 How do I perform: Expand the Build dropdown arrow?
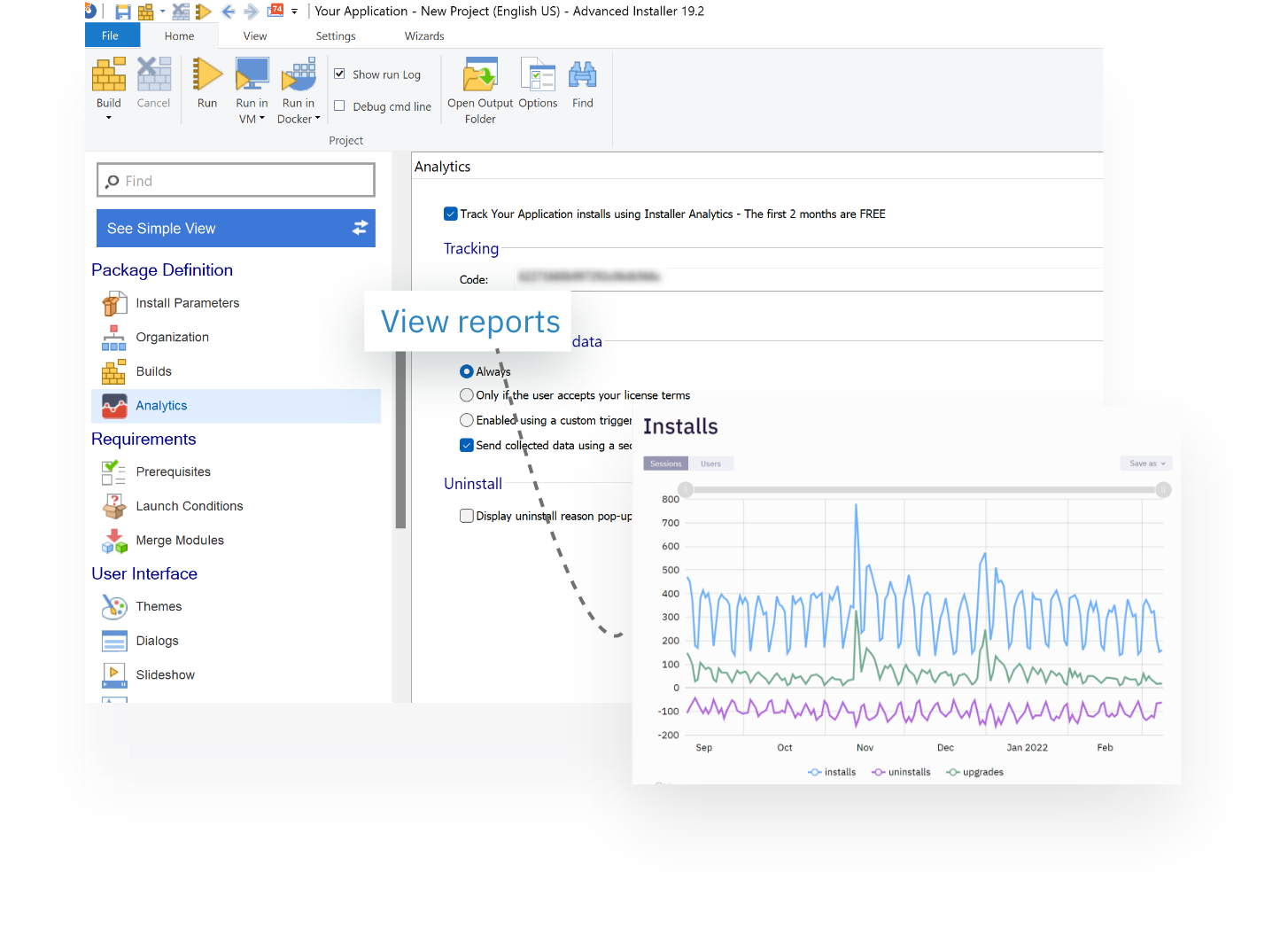[x=109, y=118]
